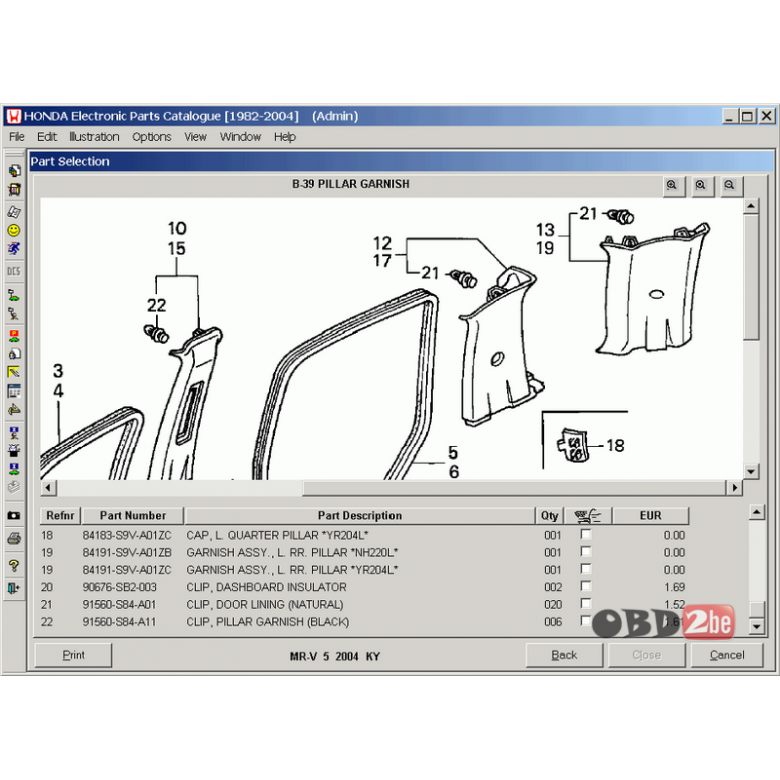Click illustration horizontal scrollbar right arrow
780x780 pixels.
(x=735, y=488)
